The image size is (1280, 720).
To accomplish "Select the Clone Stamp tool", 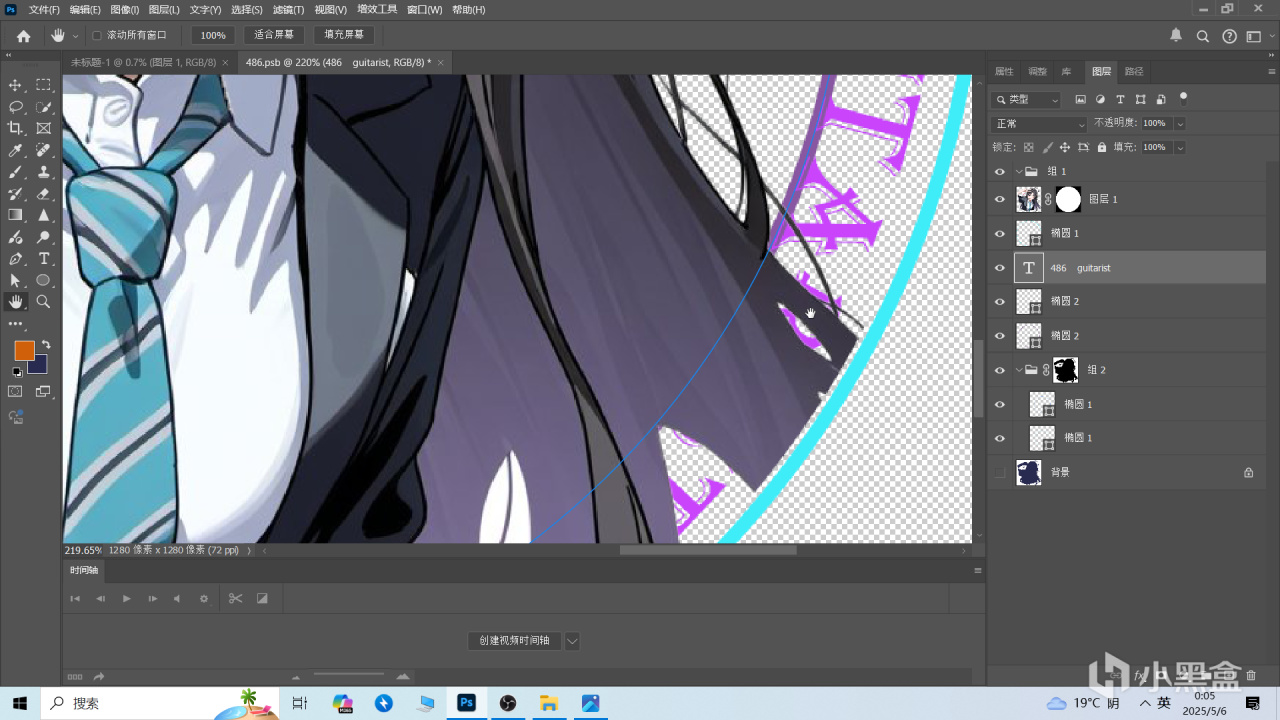I will click(x=44, y=172).
